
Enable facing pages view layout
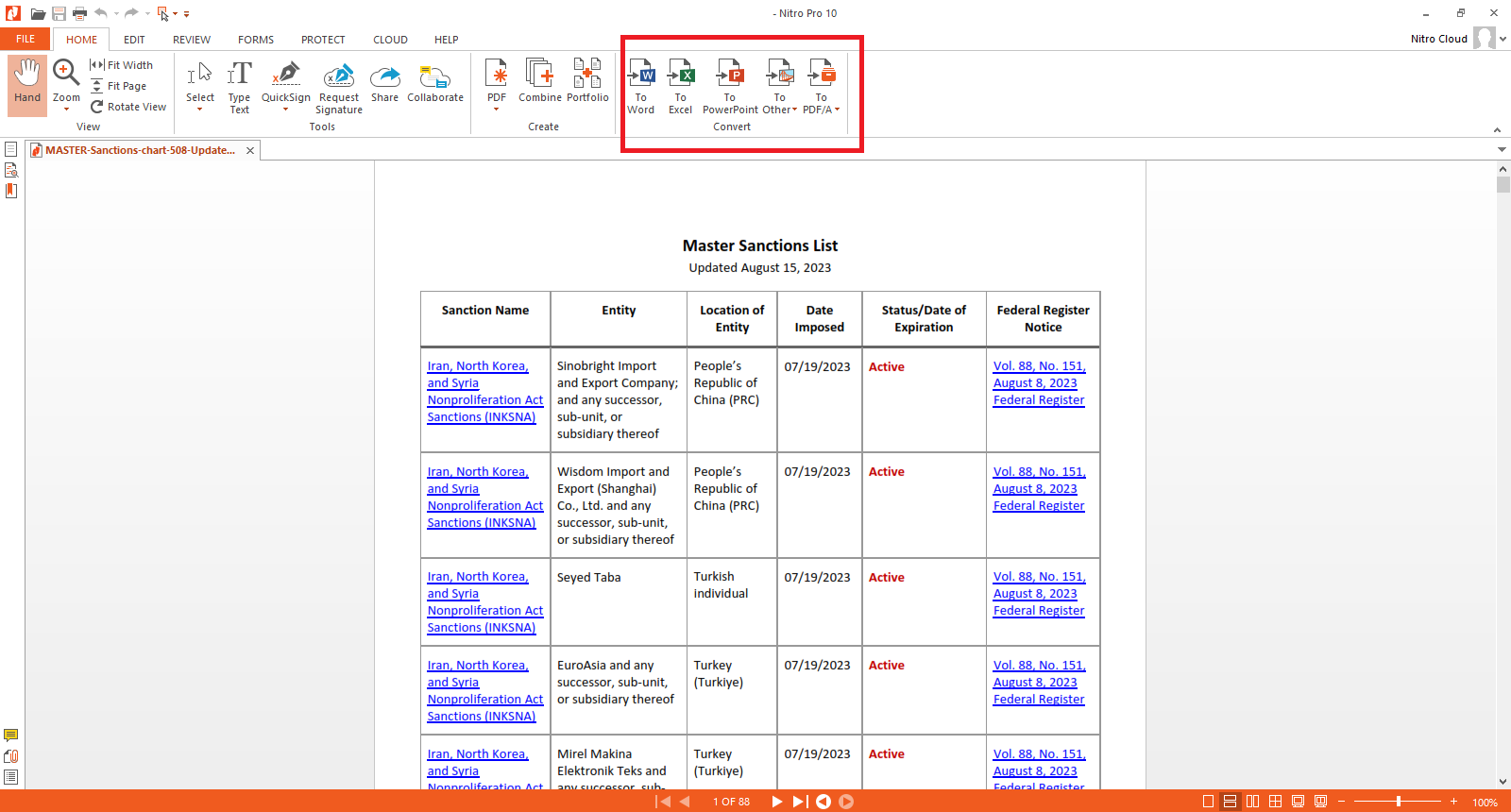[x=1252, y=802]
